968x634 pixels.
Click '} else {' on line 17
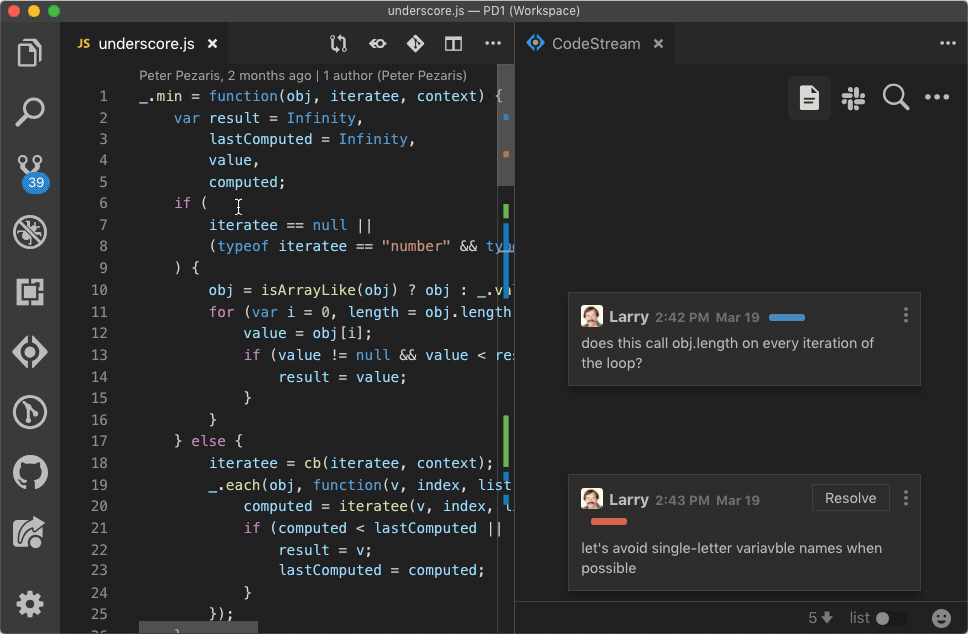pyautogui.click(x=208, y=441)
